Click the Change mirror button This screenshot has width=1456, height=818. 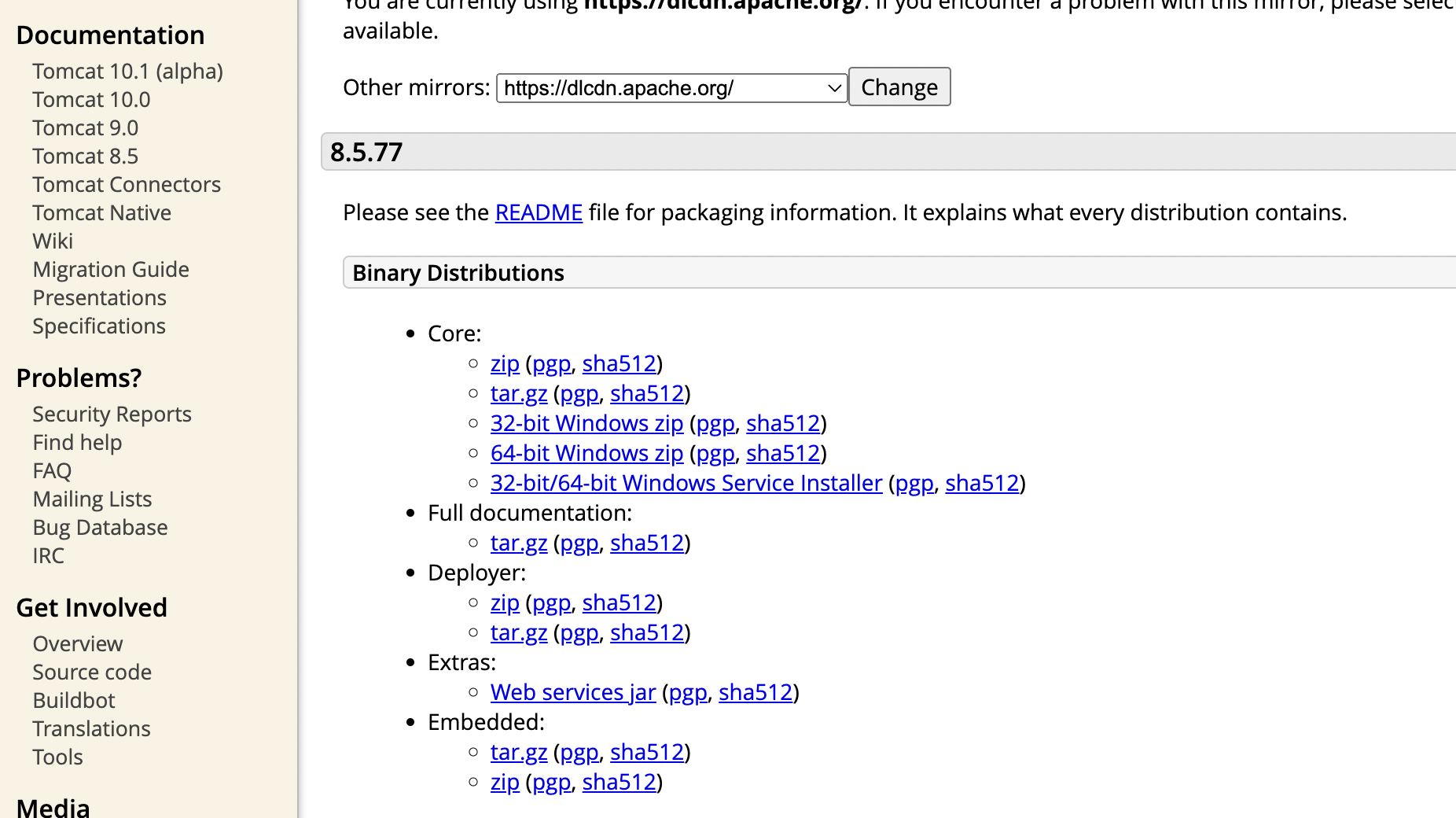(899, 87)
